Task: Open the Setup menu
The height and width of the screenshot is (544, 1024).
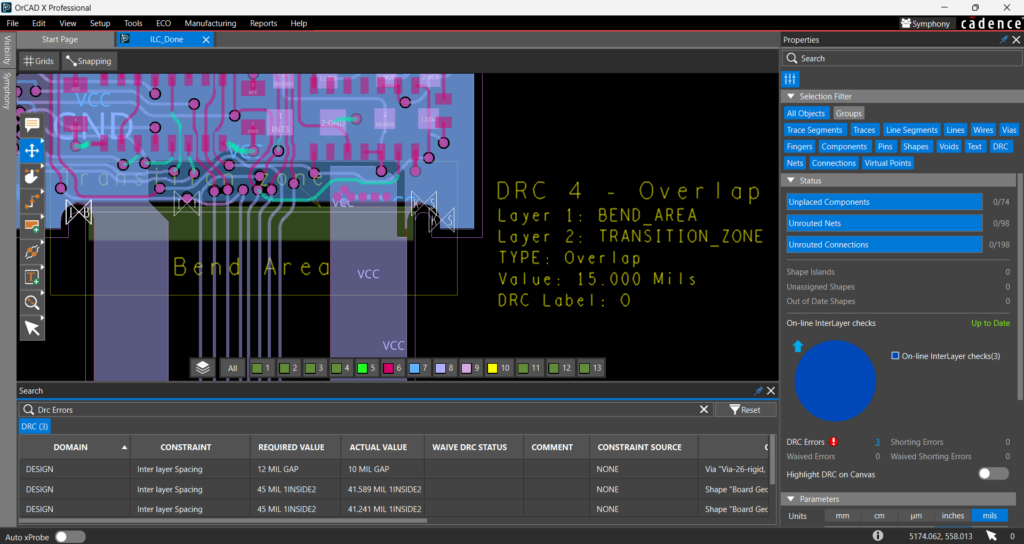Action: click(x=100, y=23)
